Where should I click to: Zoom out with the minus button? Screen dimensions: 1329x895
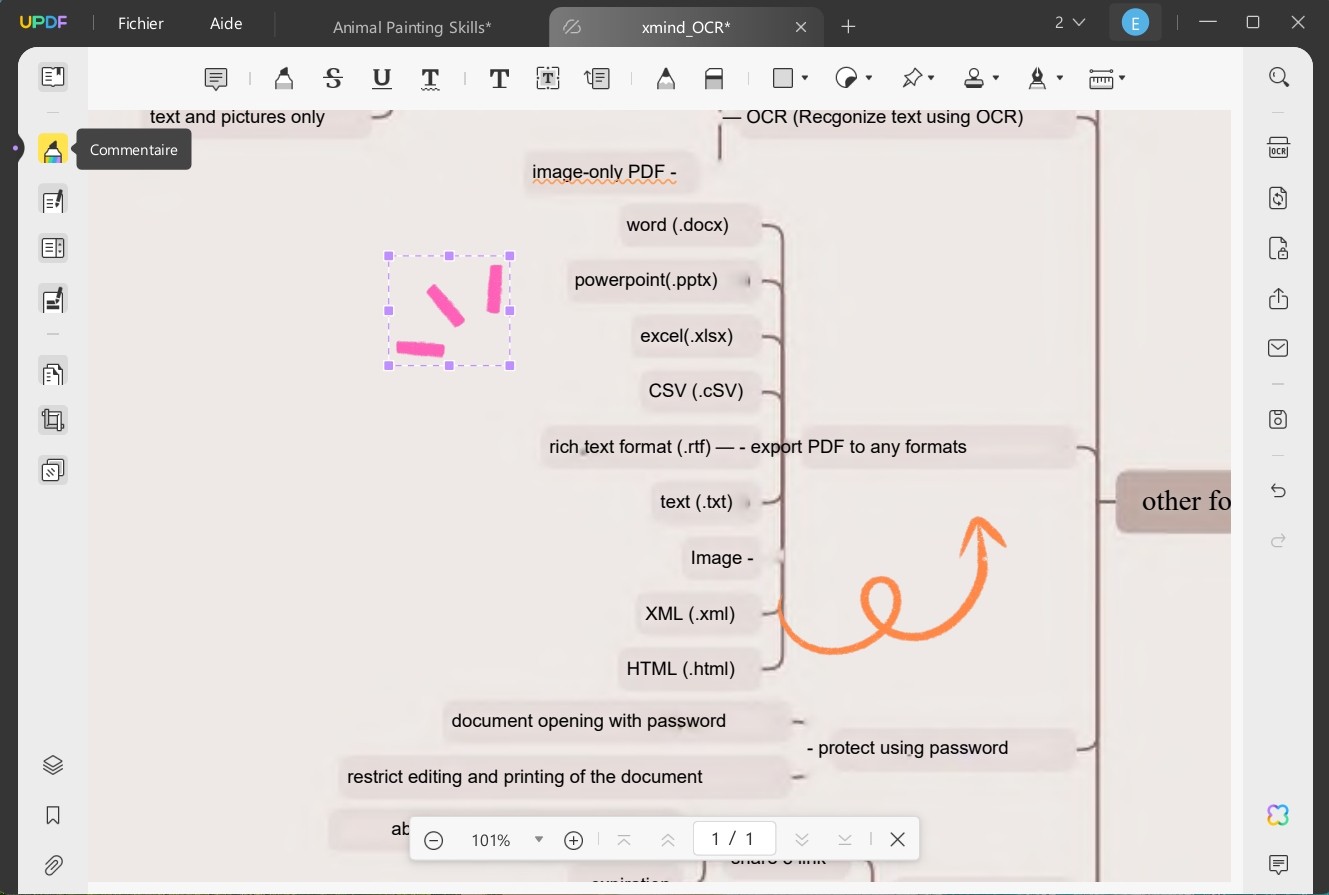[434, 840]
